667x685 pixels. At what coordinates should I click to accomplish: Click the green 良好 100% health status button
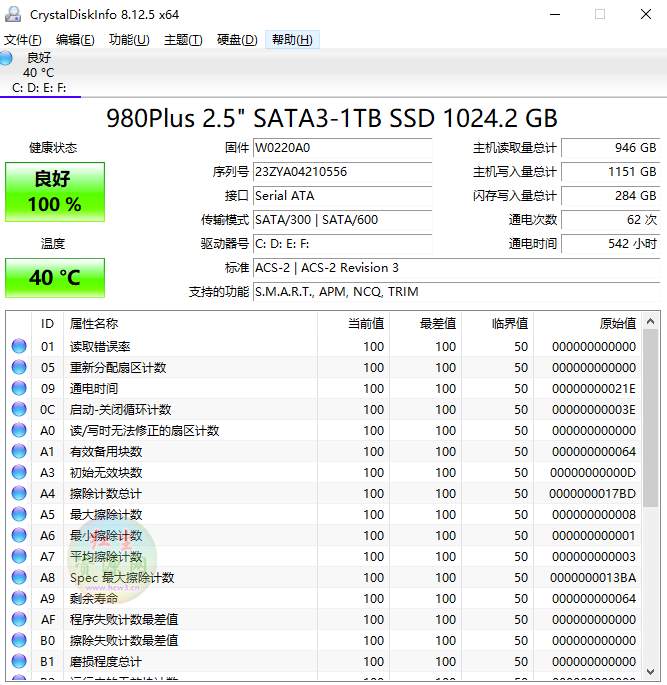(x=54, y=191)
